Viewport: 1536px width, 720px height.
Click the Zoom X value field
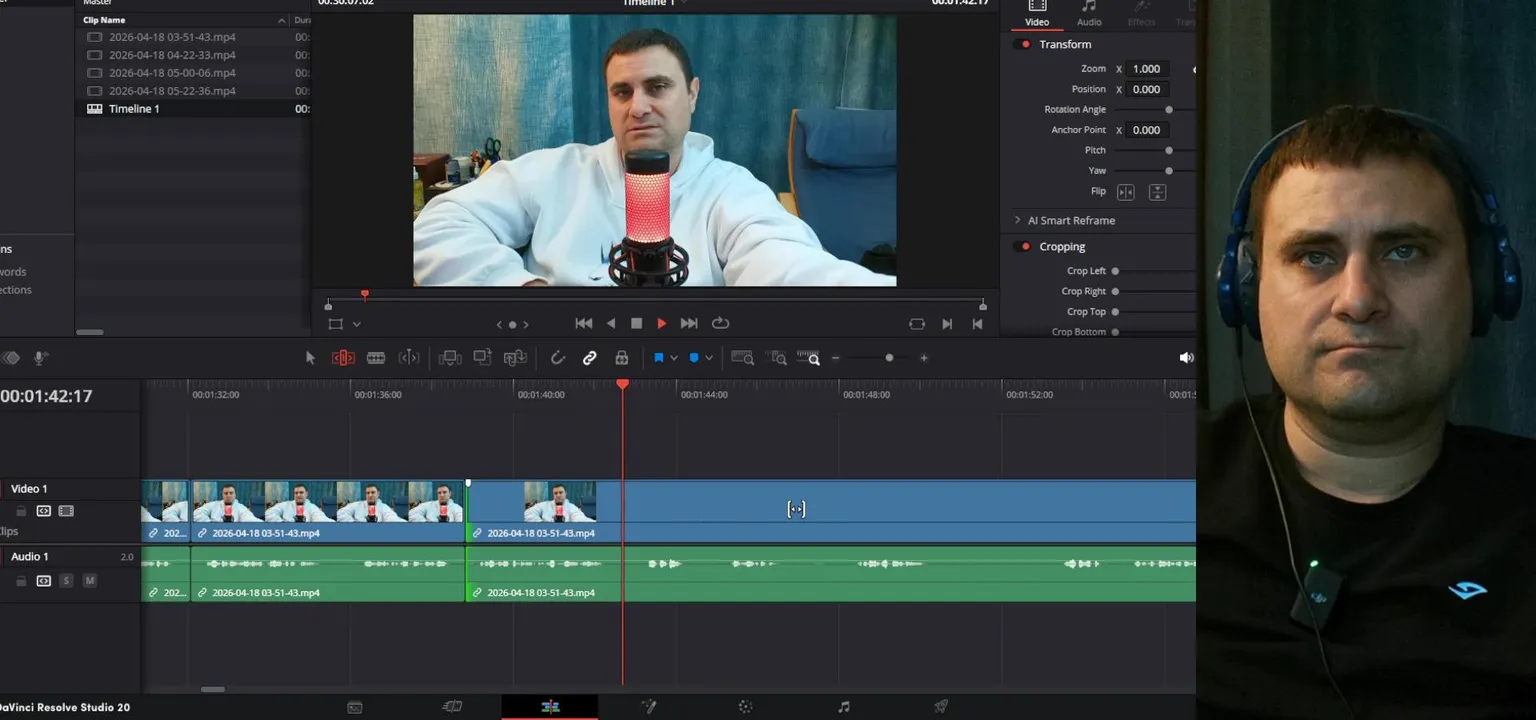(x=1148, y=69)
